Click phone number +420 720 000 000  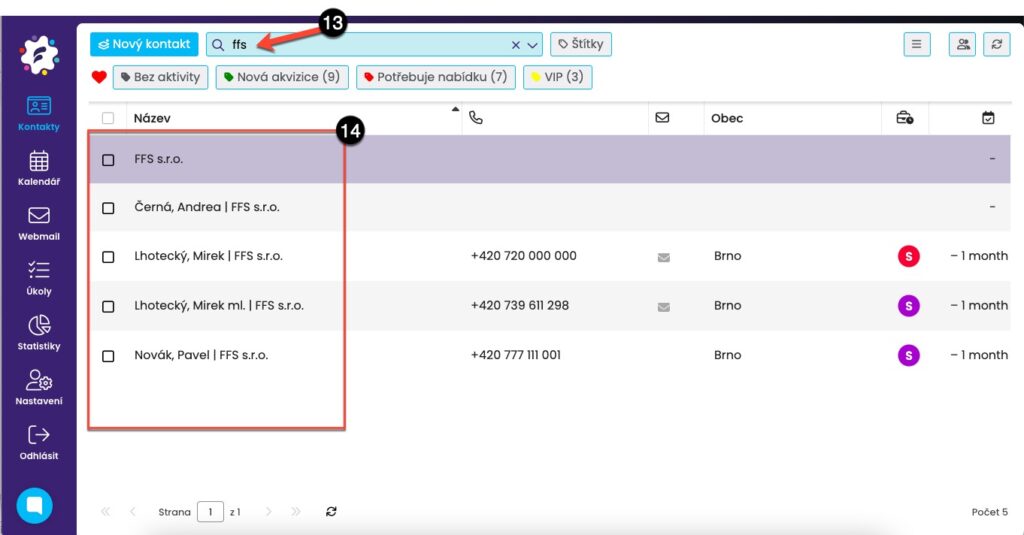pyautogui.click(x=524, y=256)
